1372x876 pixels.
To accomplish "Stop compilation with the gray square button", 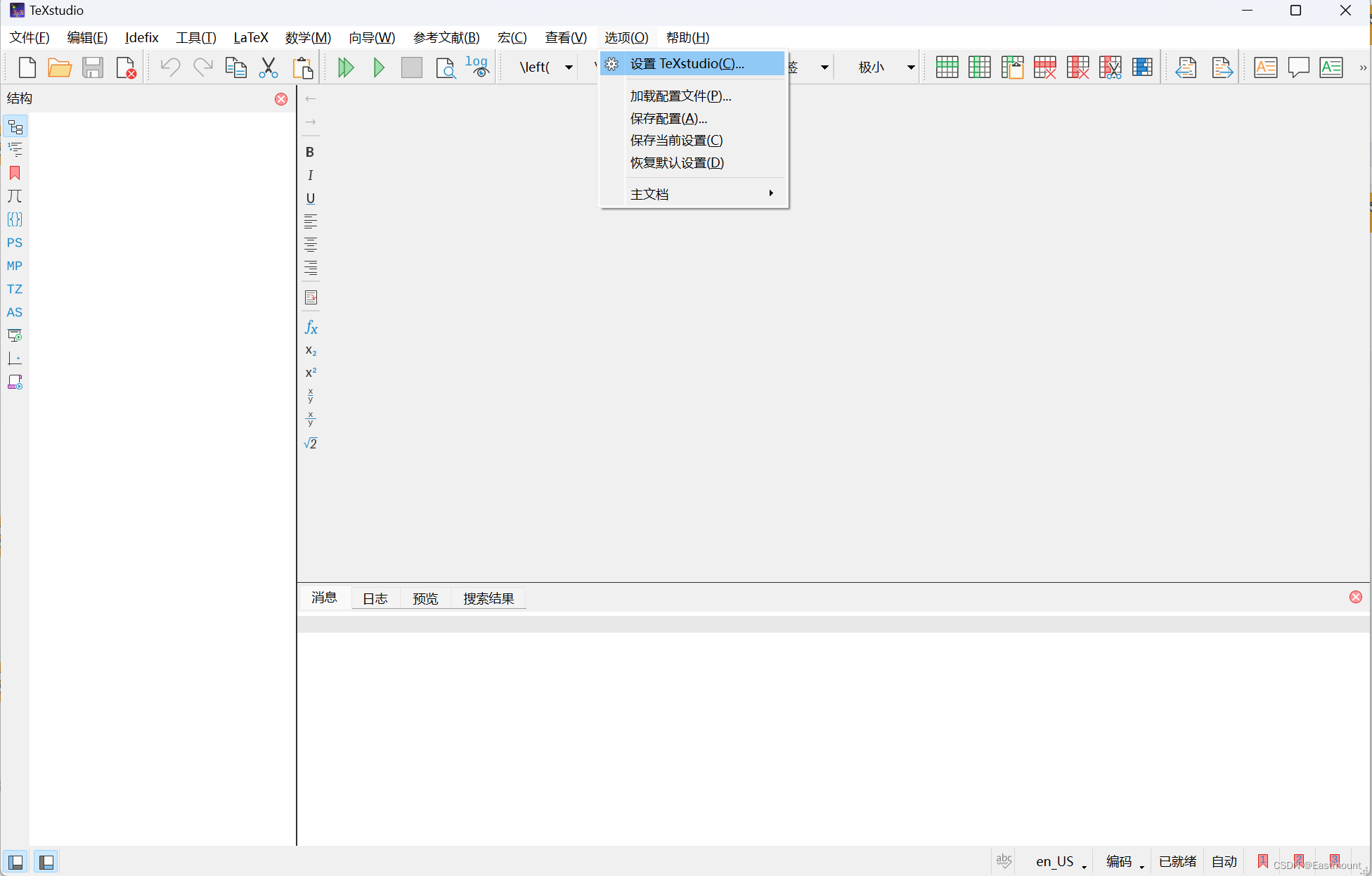I will pos(412,67).
